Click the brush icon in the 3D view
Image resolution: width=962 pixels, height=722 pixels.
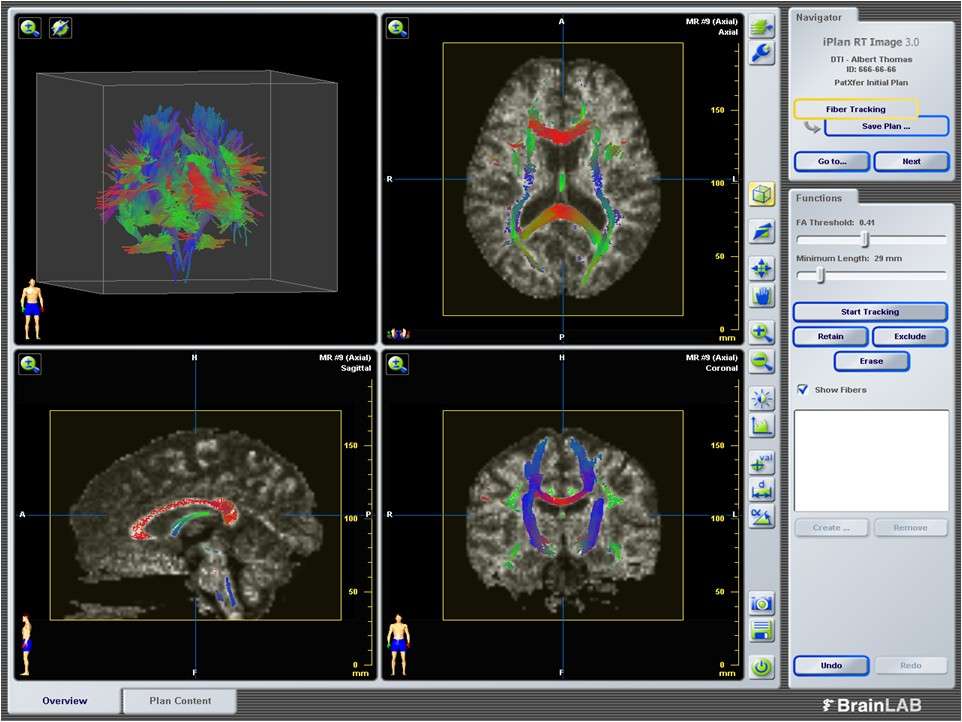[x=58, y=27]
